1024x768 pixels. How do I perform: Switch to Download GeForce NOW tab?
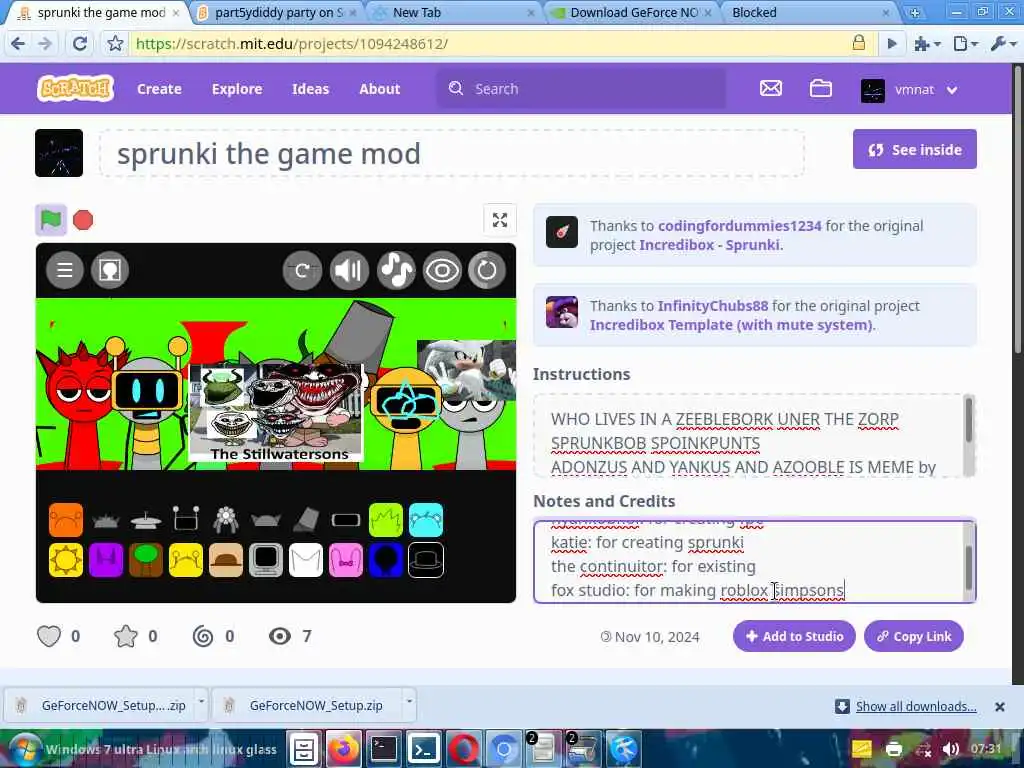(x=631, y=12)
